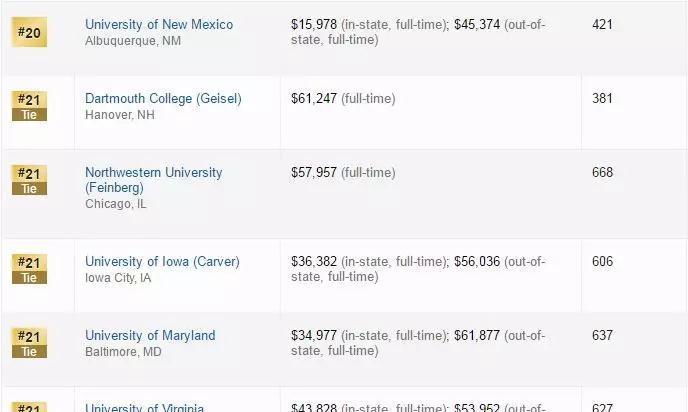Open Northwestern University (Feinberg) page
688x412 pixels.
pyautogui.click(x=154, y=180)
